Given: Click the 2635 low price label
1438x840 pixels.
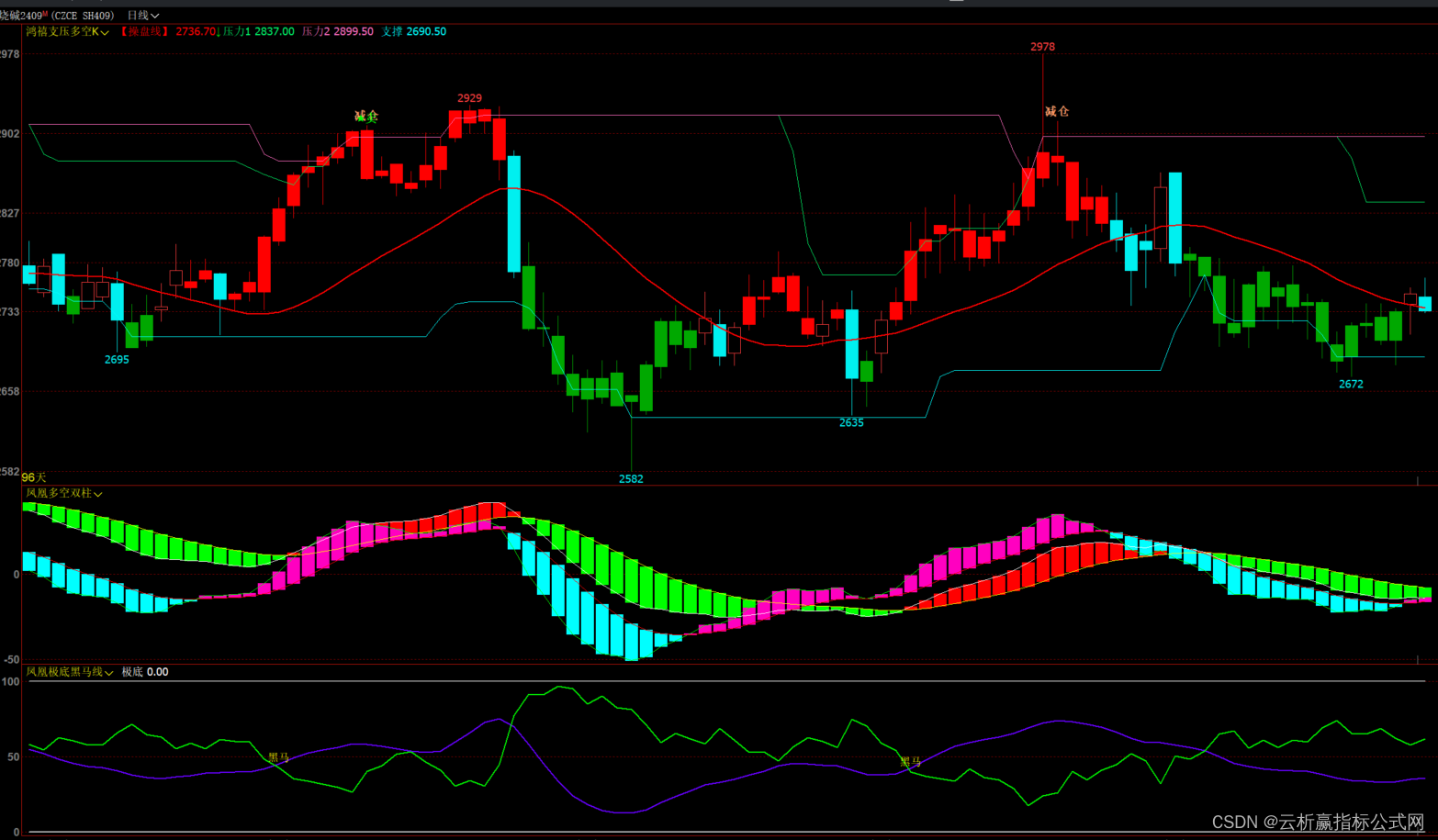Looking at the screenshot, I should tap(851, 423).
